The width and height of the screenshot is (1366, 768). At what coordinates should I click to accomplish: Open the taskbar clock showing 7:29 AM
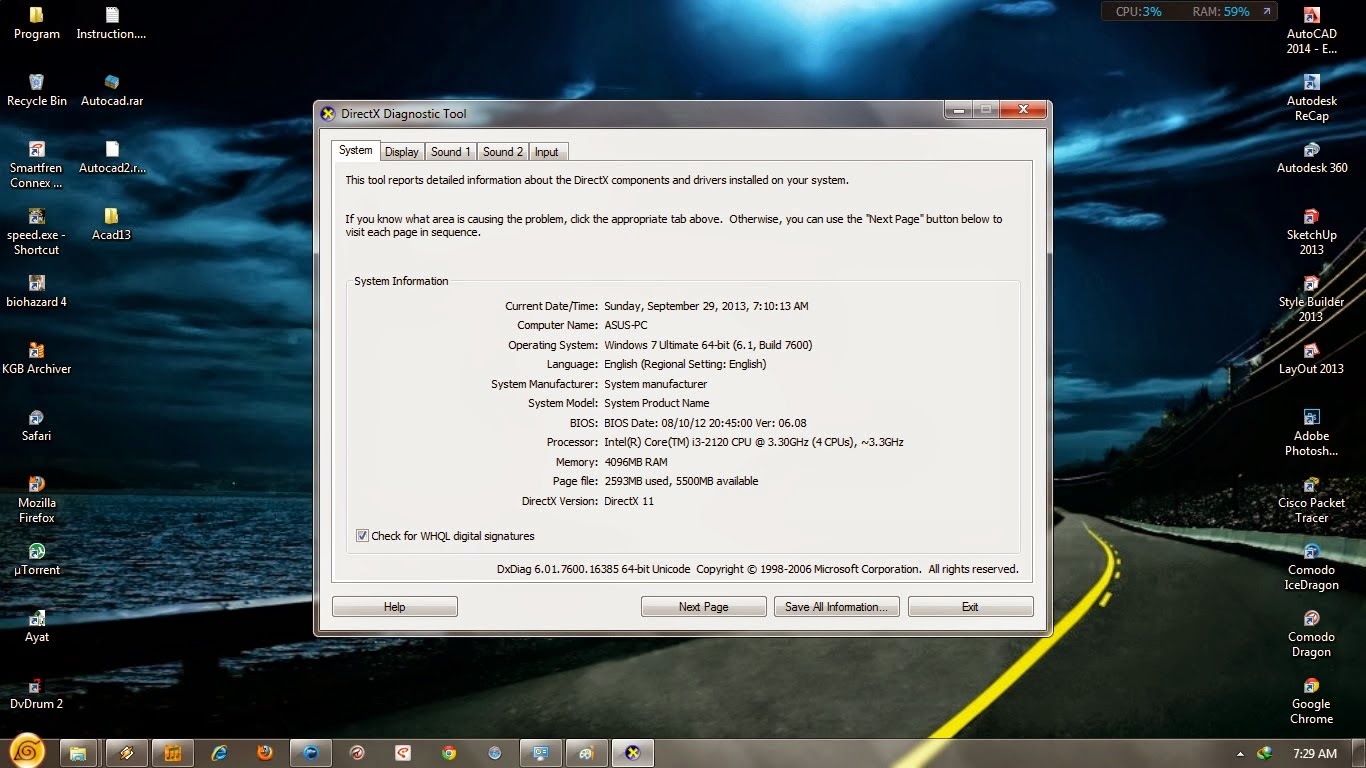click(1314, 753)
